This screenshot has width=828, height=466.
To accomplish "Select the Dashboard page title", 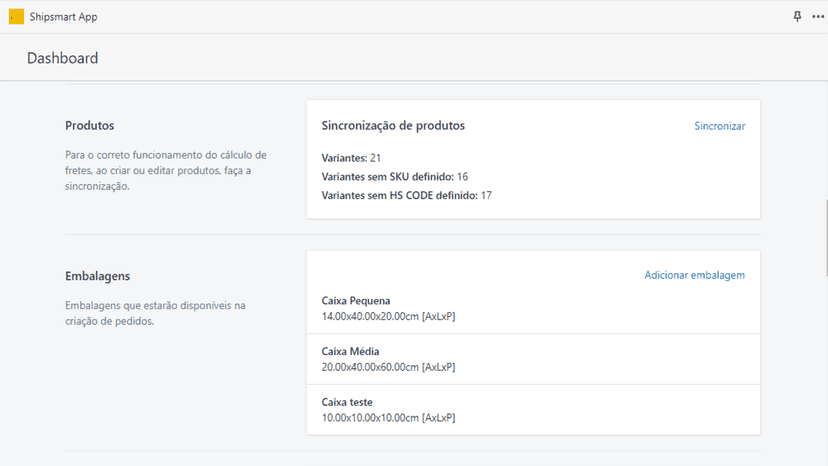I will [62, 58].
